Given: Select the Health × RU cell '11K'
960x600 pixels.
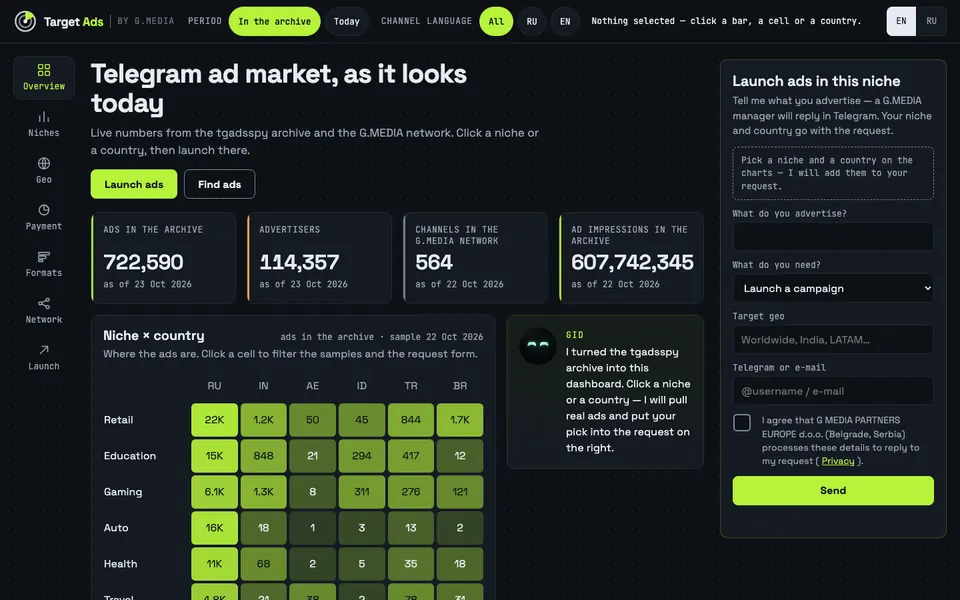Looking at the screenshot, I should [214, 564].
